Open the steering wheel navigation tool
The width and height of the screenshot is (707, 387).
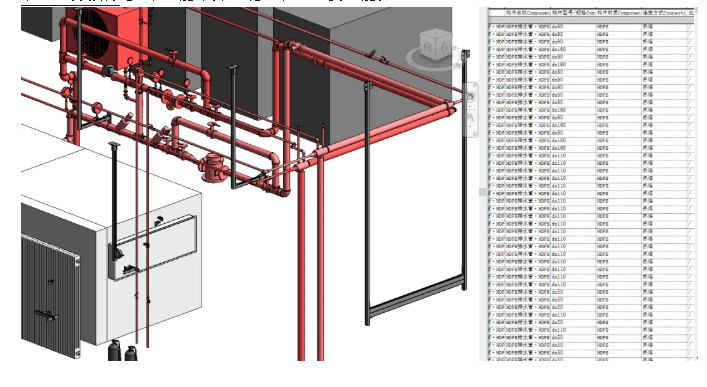[471, 96]
